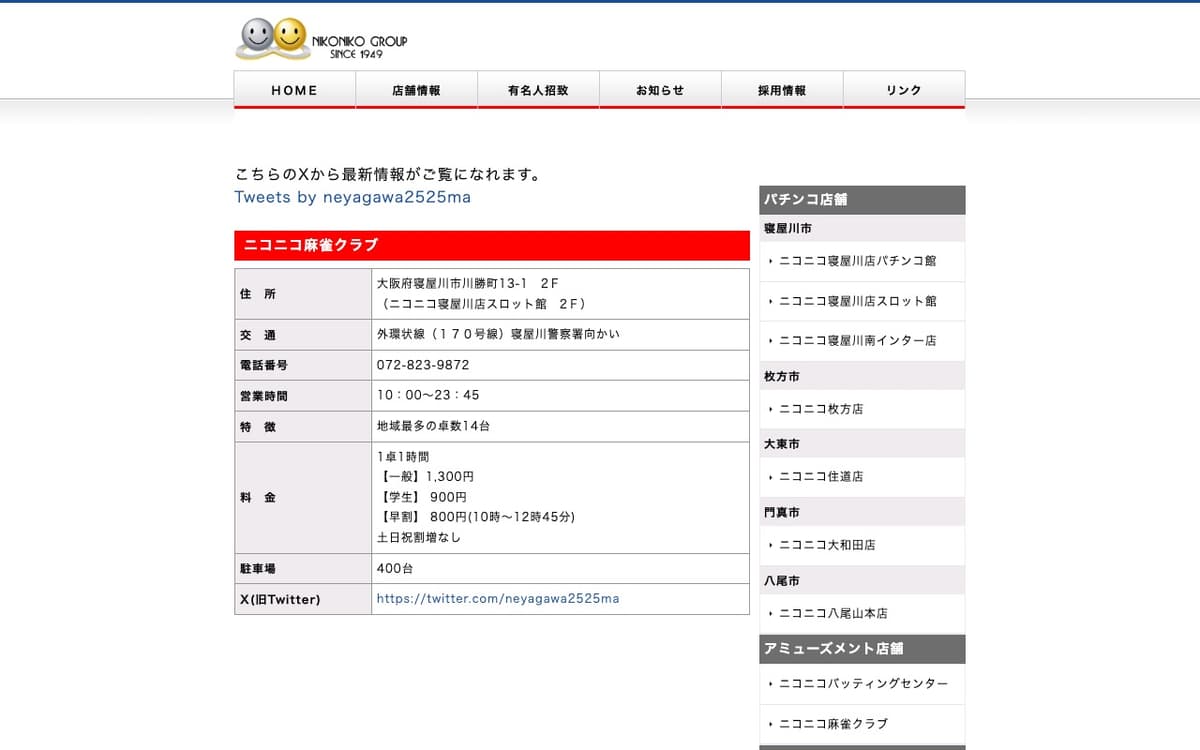Open the 採用情報 menu

click(782, 90)
